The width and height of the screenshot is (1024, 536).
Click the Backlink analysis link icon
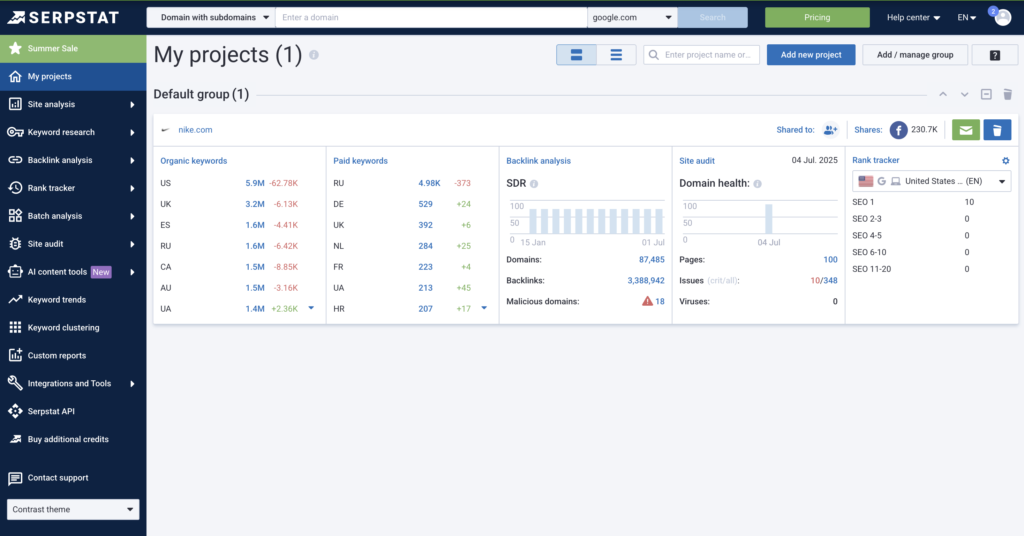click(x=15, y=160)
